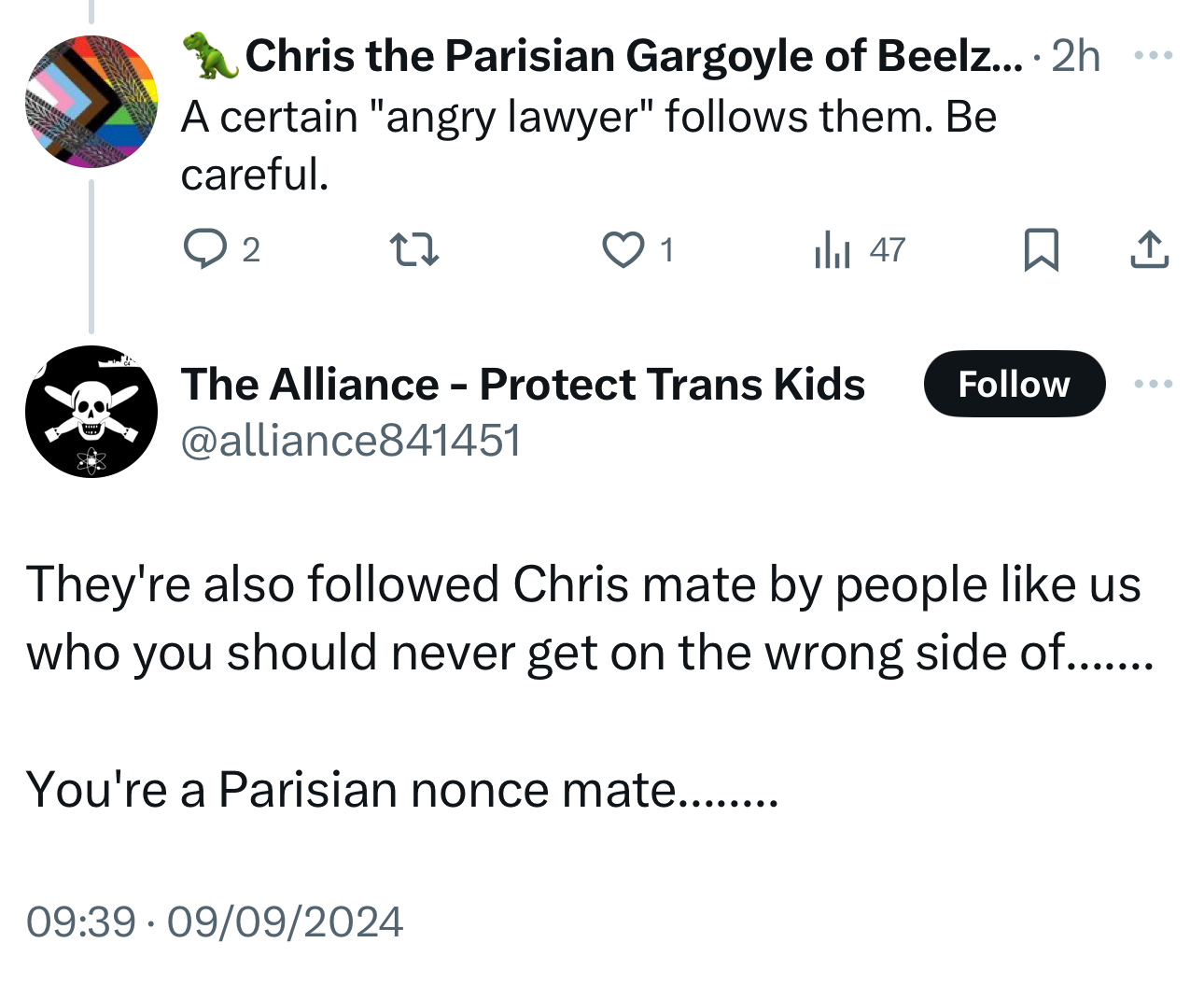Click the @alliance841451 handle
This screenshot has width=1204, height=985.
(350, 440)
